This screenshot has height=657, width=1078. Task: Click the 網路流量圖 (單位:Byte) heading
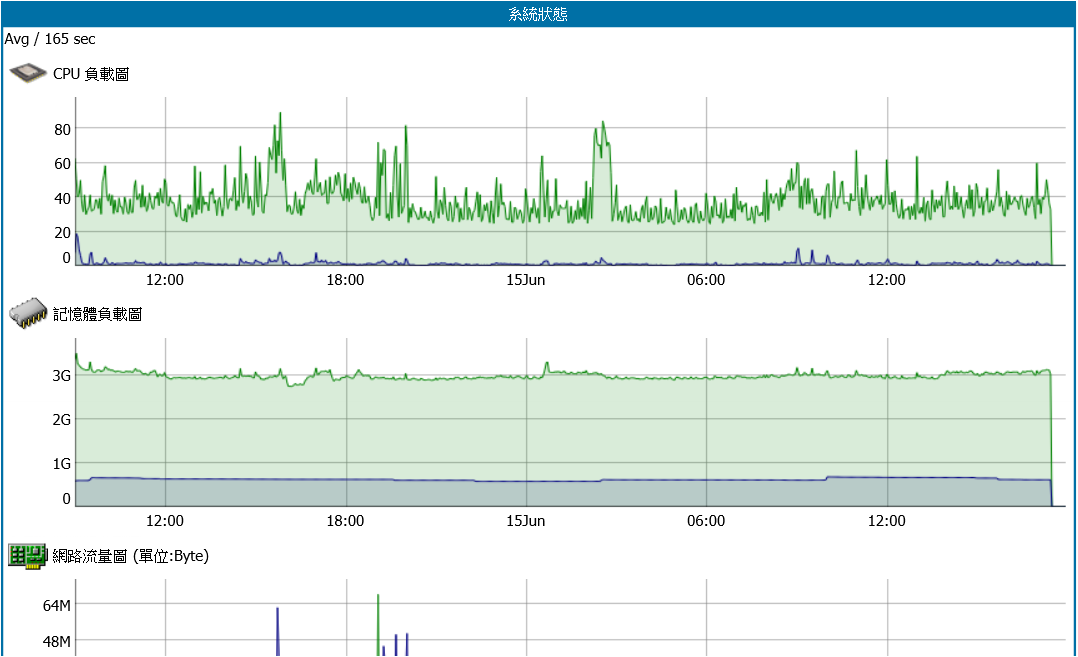click(x=131, y=556)
